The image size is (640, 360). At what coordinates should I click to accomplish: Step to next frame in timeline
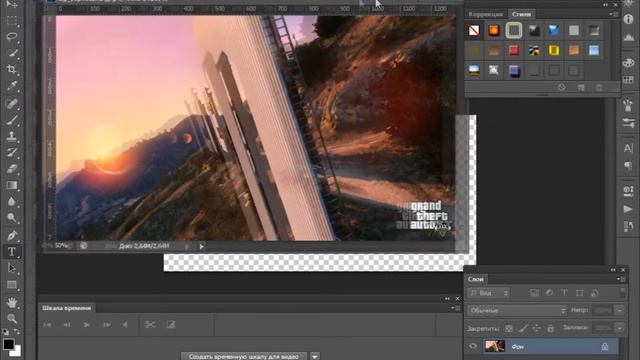(x=107, y=325)
